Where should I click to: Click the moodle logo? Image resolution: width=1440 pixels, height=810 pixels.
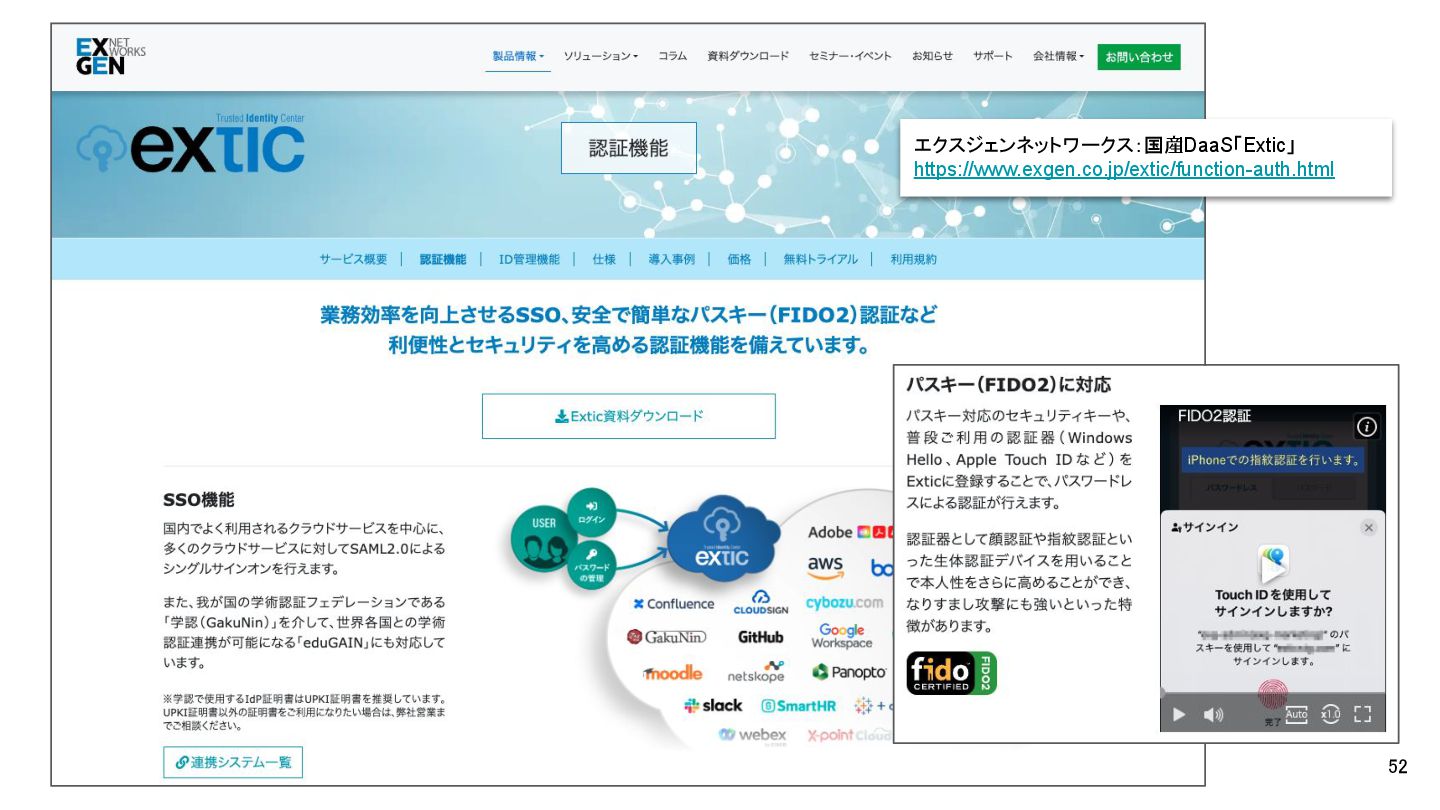(x=672, y=673)
